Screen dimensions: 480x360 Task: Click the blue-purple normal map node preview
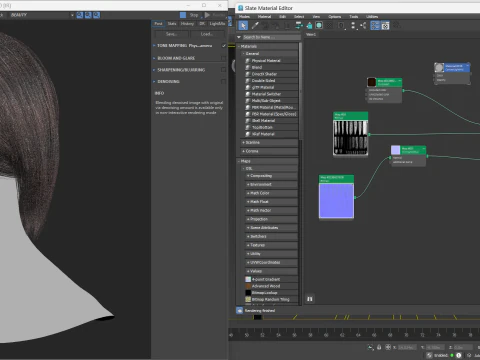[x=336, y=201]
